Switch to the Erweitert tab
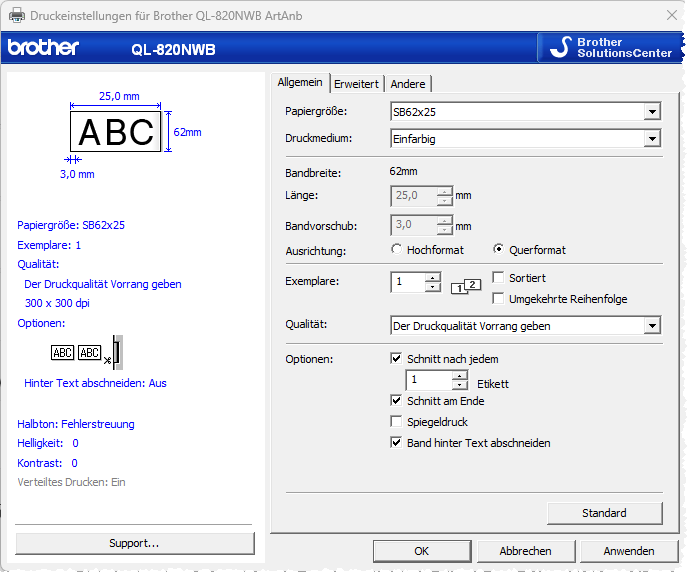This screenshot has width=688, height=572. 356,84
